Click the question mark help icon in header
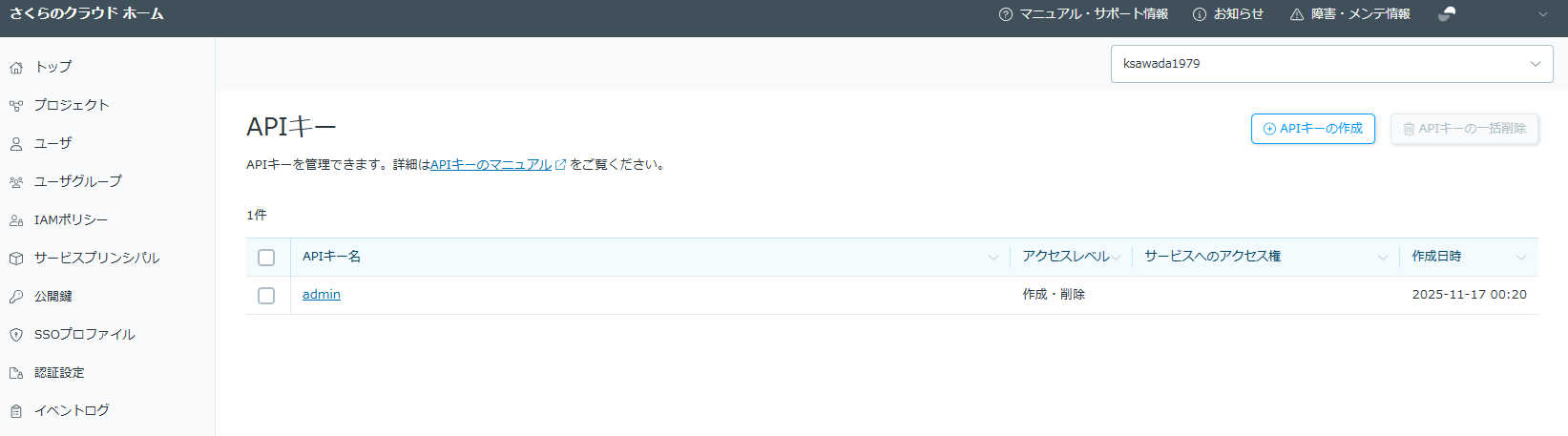This screenshot has width=1568, height=436. pos(1005,14)
